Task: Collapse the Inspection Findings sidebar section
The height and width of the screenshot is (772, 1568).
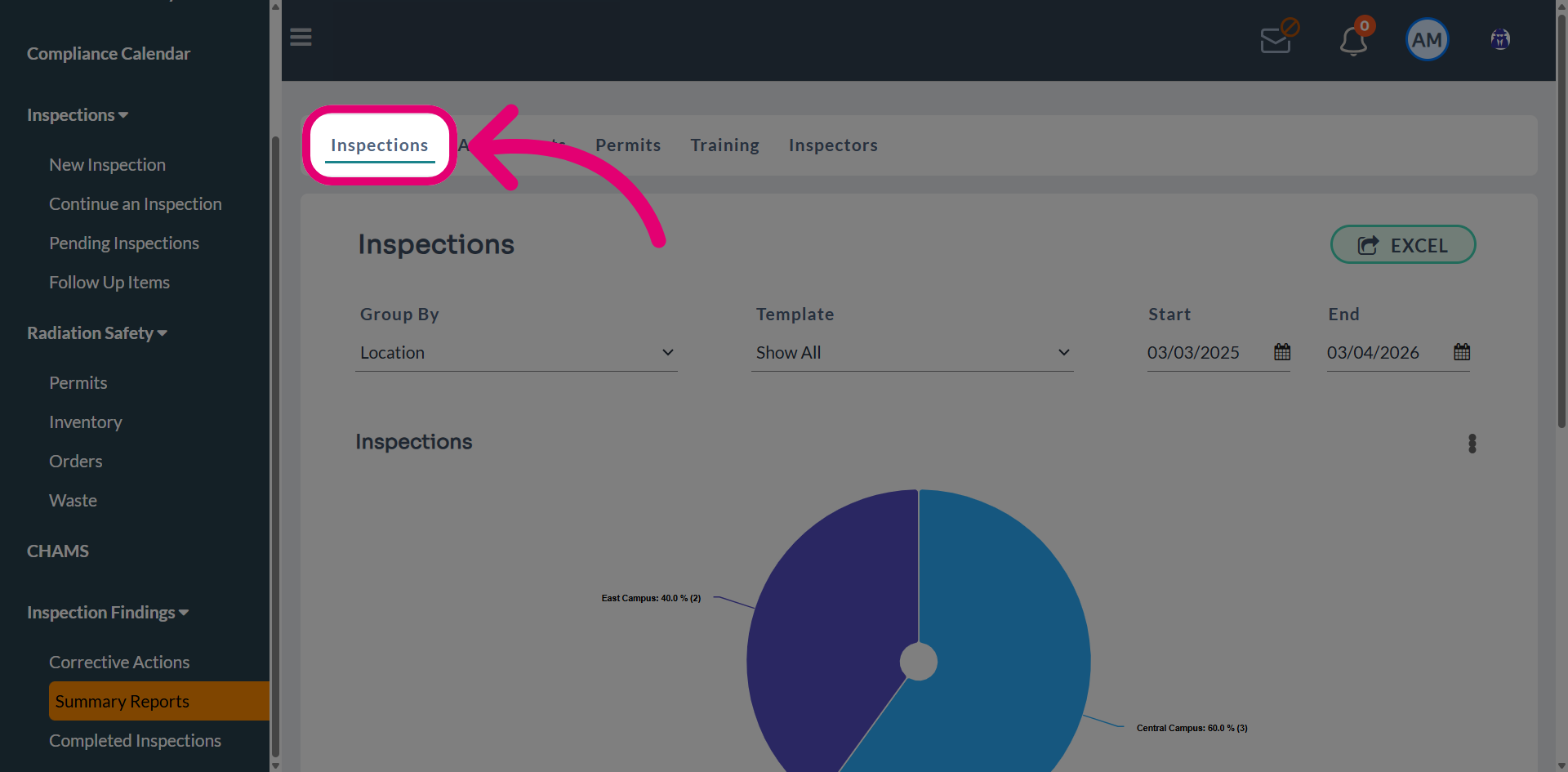Action: point(108,613)
